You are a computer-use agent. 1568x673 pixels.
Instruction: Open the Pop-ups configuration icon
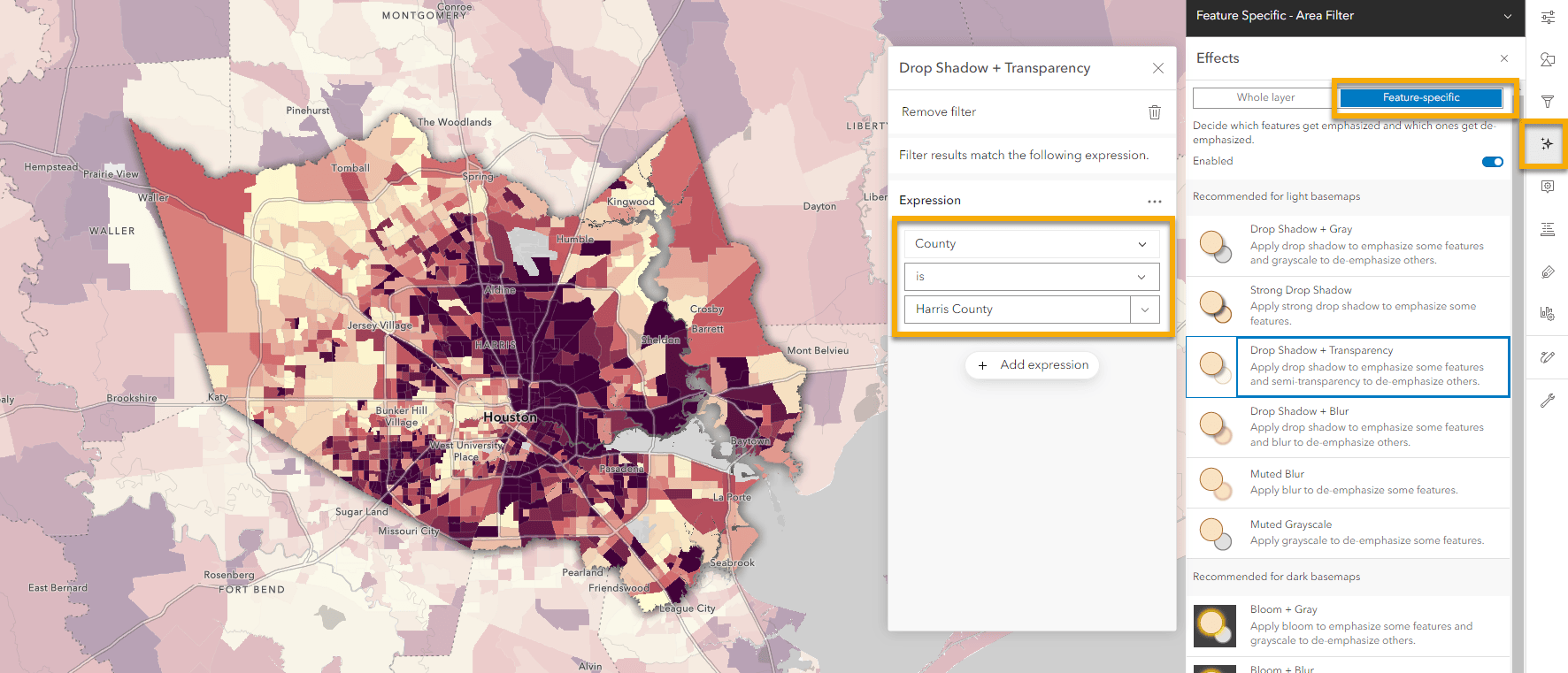1548,187
